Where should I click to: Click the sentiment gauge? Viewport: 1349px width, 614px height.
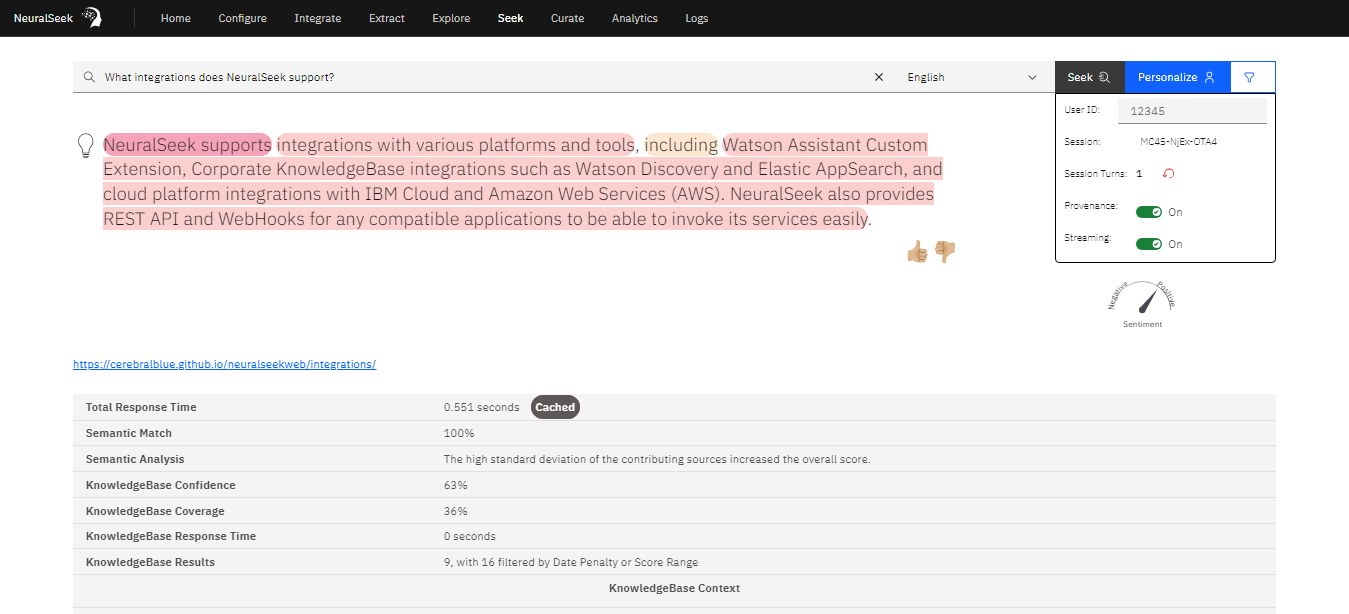[1142, 303]
